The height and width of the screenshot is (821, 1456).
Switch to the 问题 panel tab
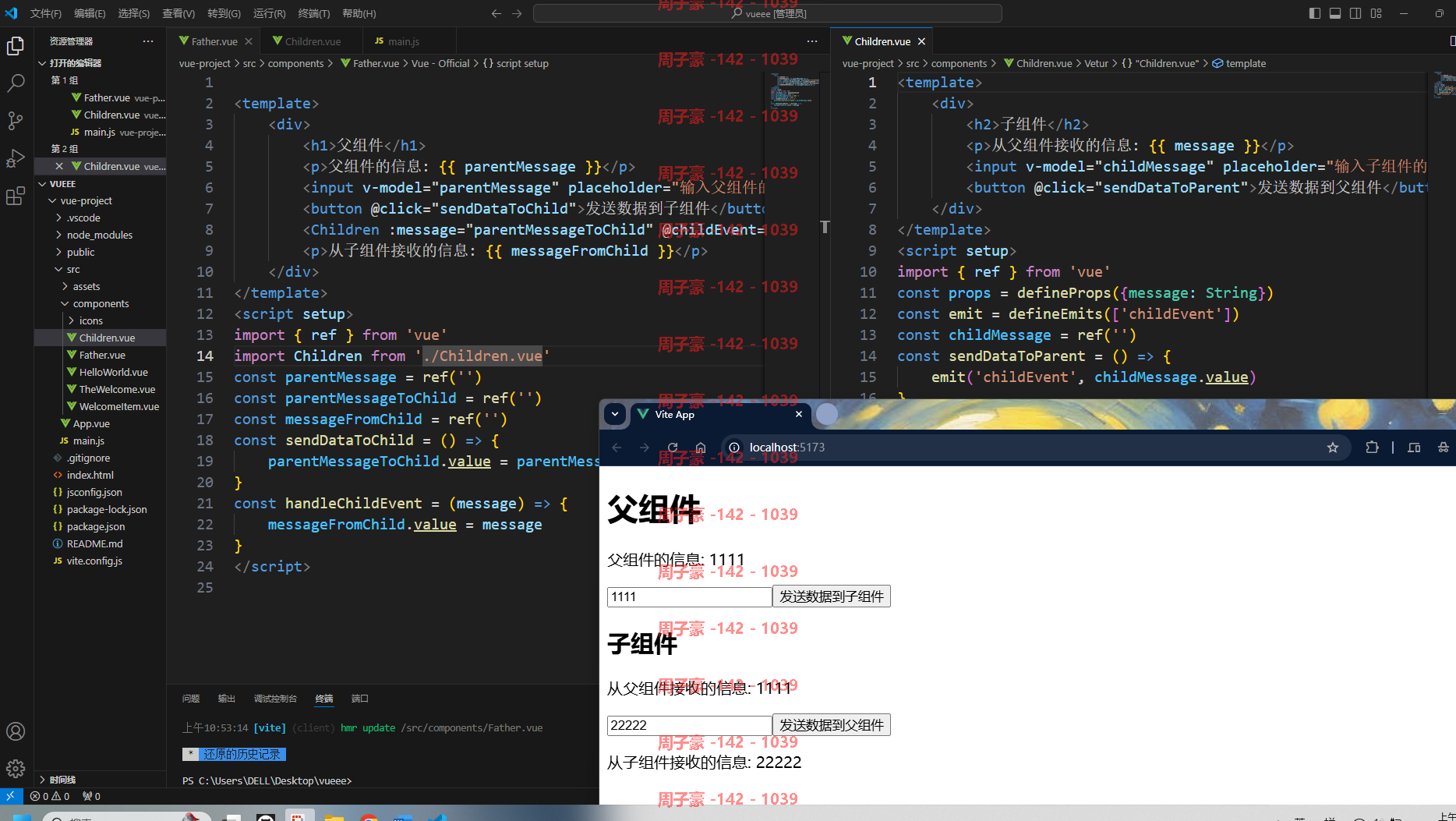(191, 699)
